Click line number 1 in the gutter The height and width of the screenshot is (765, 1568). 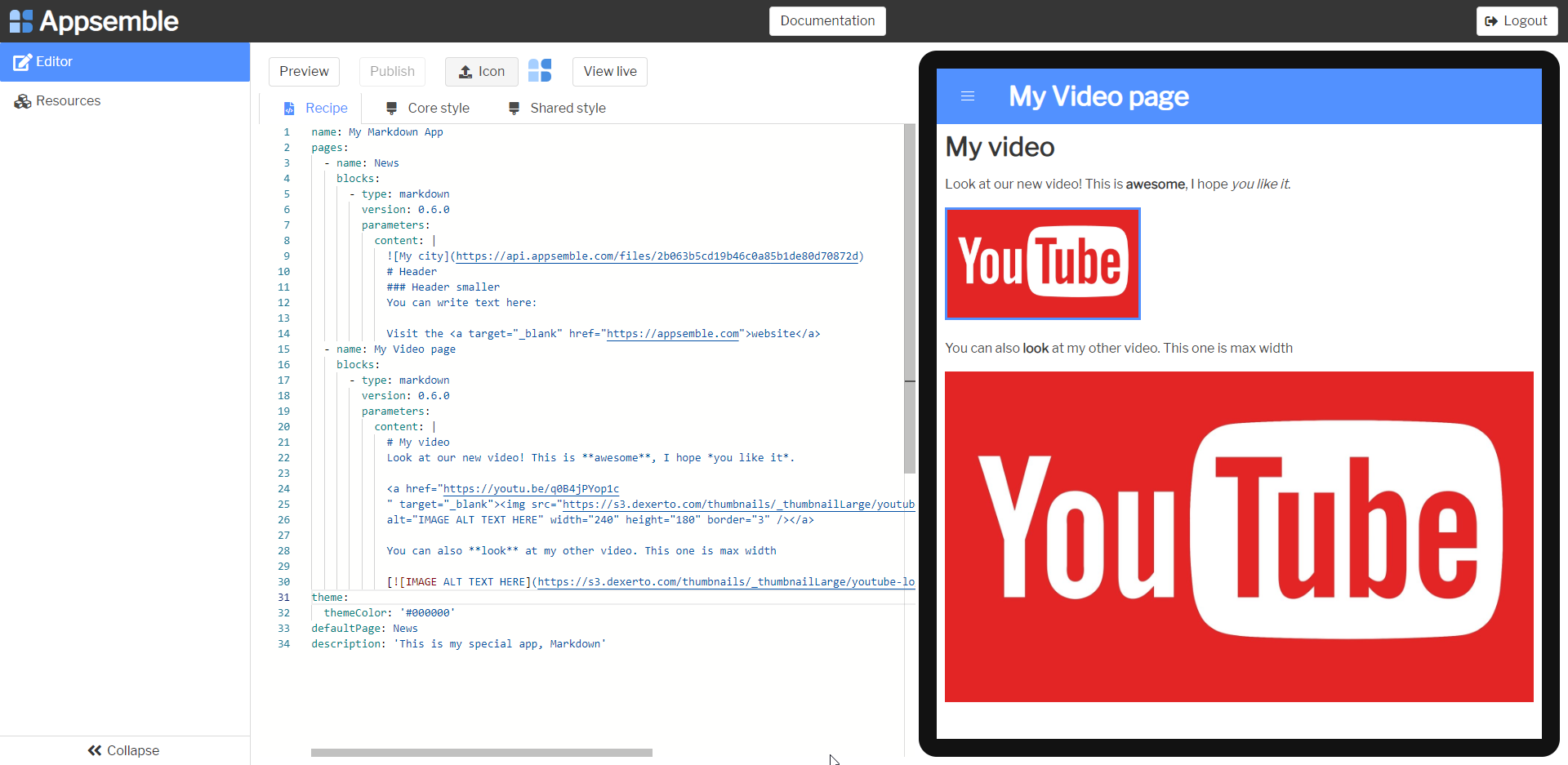pos(287,132)
